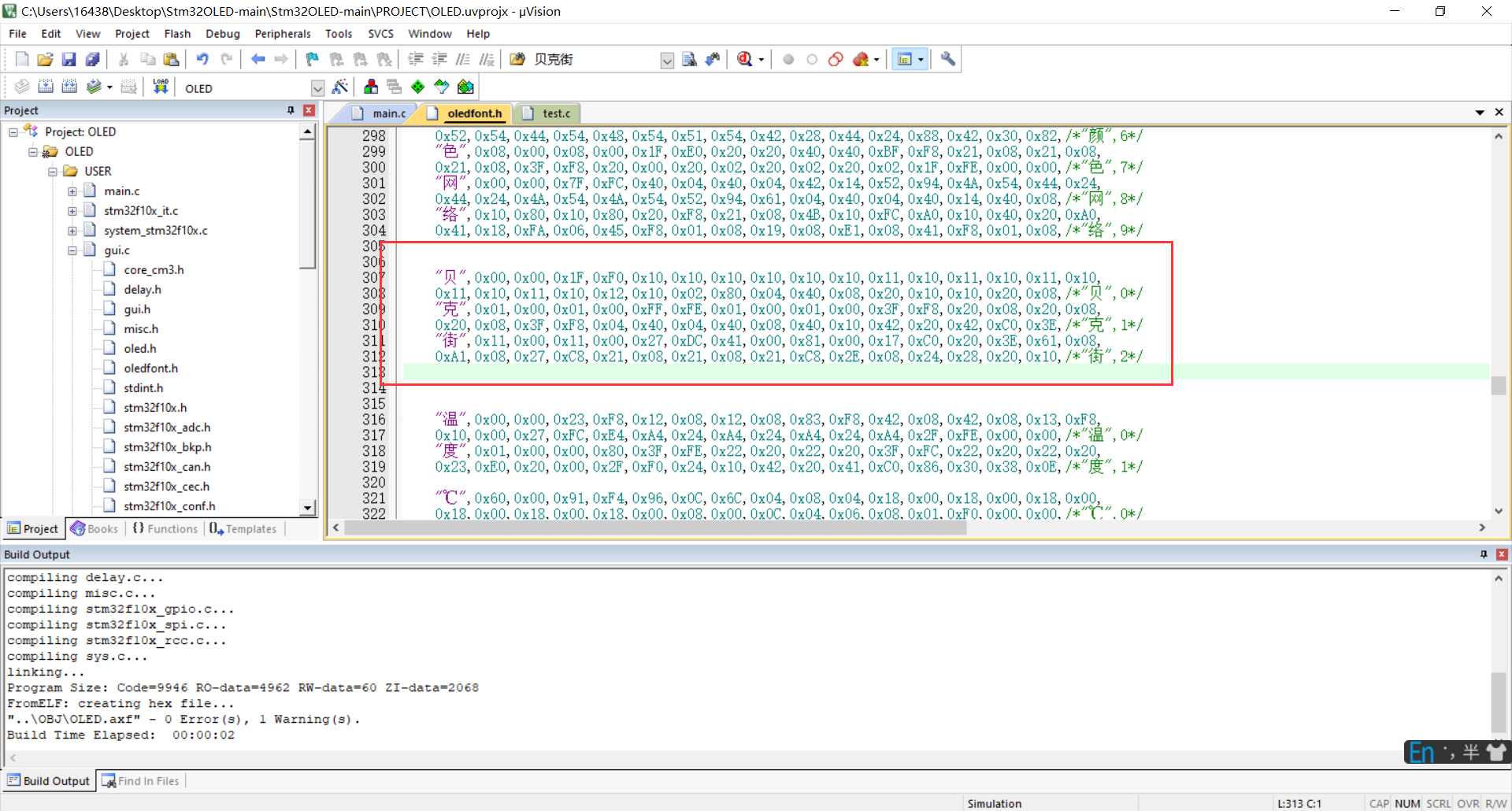Click the Paste icon in toolbar

coord(171,59)
